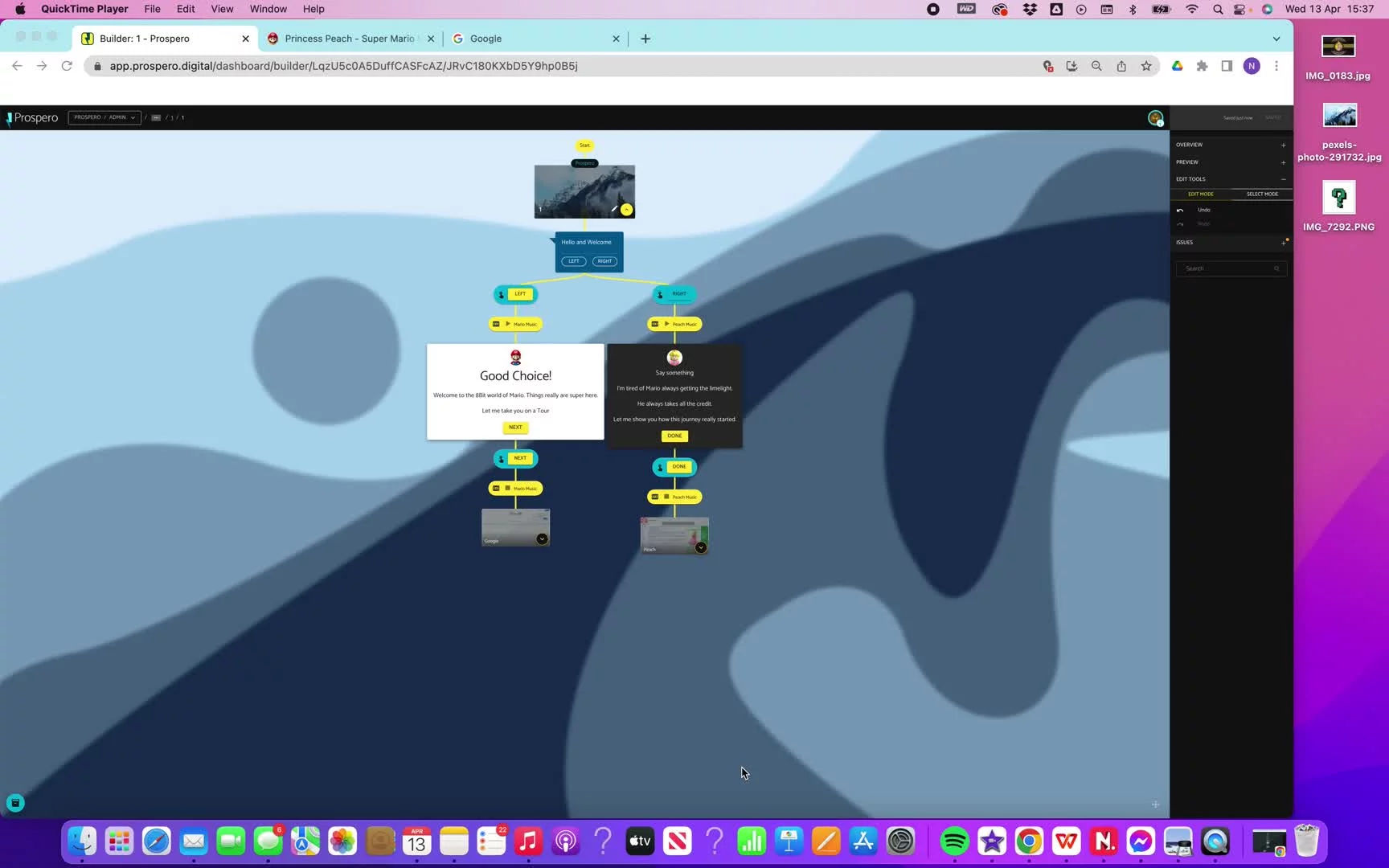This screenshot has width=1389, height=868.
Task: Select the cyan LEFT interaction node
Action: [515, 294]
